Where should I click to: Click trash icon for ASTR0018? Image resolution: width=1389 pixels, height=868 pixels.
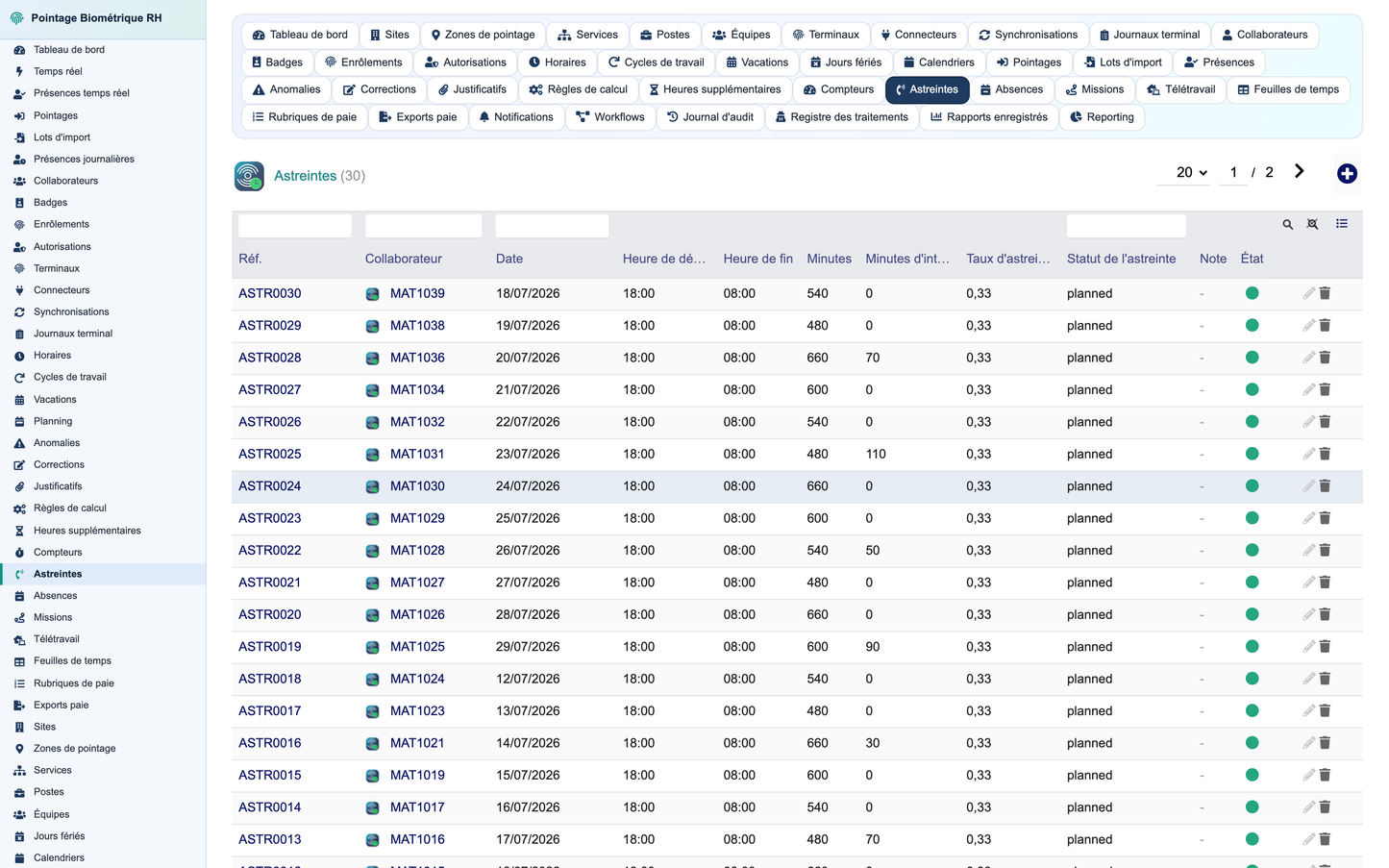(x=1325, y=679)
